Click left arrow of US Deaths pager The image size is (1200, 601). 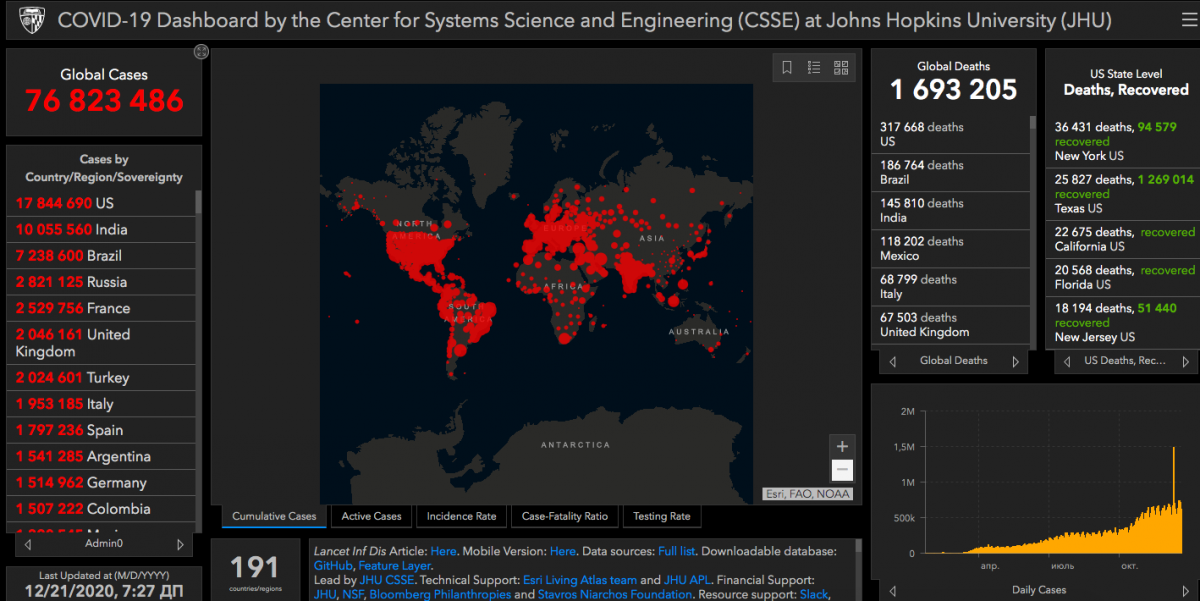(x=1066, y=361)
